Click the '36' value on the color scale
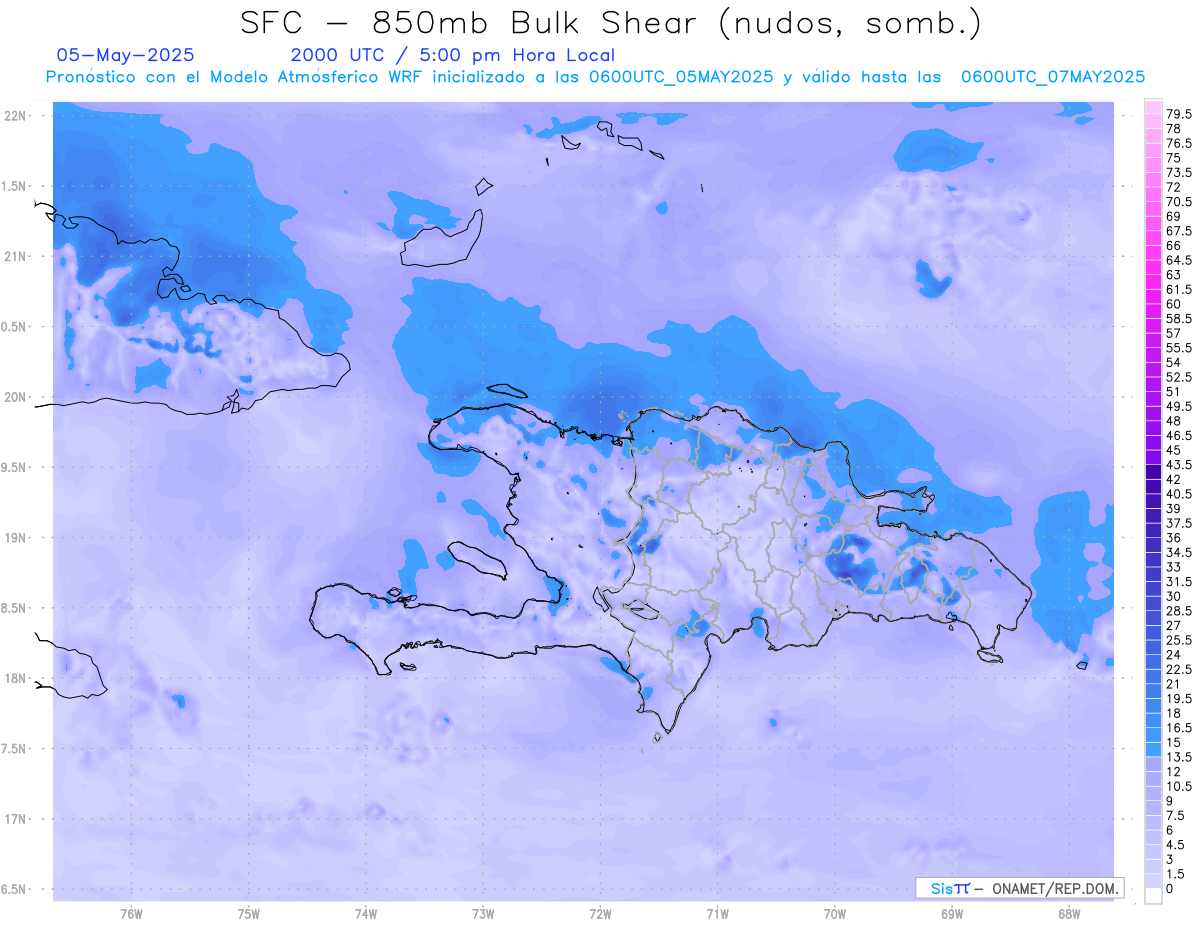 pos(1174,538)
